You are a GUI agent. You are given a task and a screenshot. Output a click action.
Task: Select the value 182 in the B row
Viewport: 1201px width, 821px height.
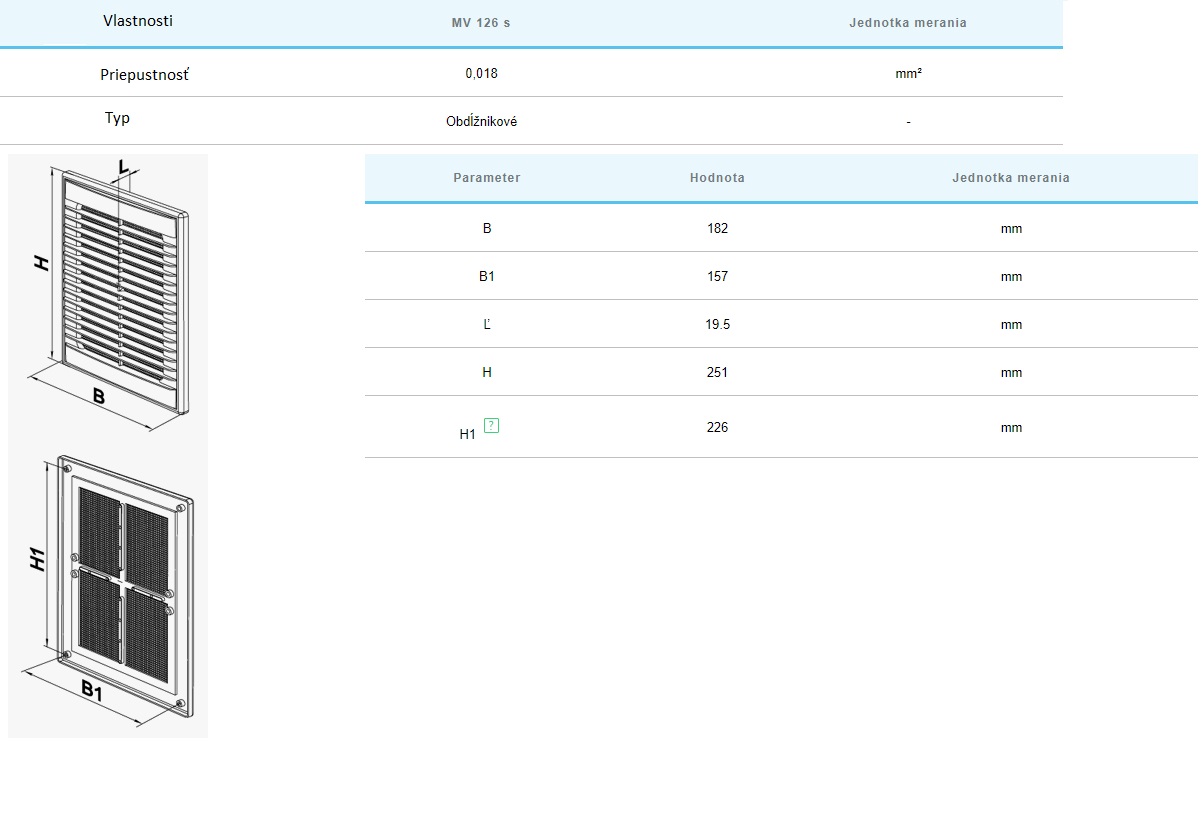(x=717, y=228)
